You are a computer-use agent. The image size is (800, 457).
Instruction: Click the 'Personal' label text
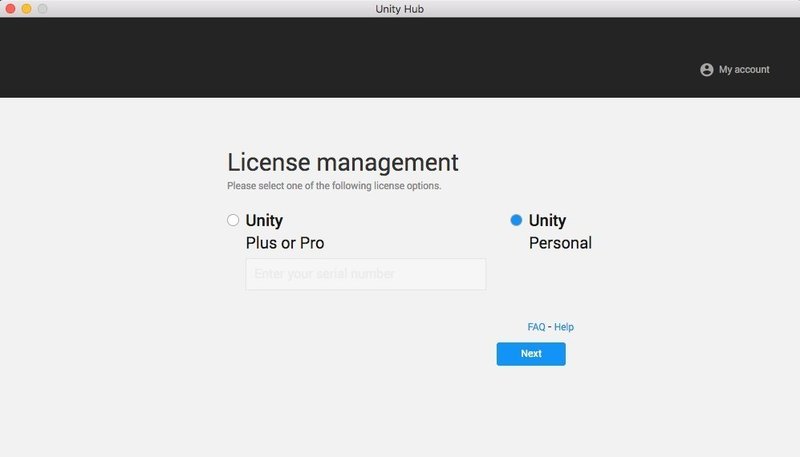(560, 243)
